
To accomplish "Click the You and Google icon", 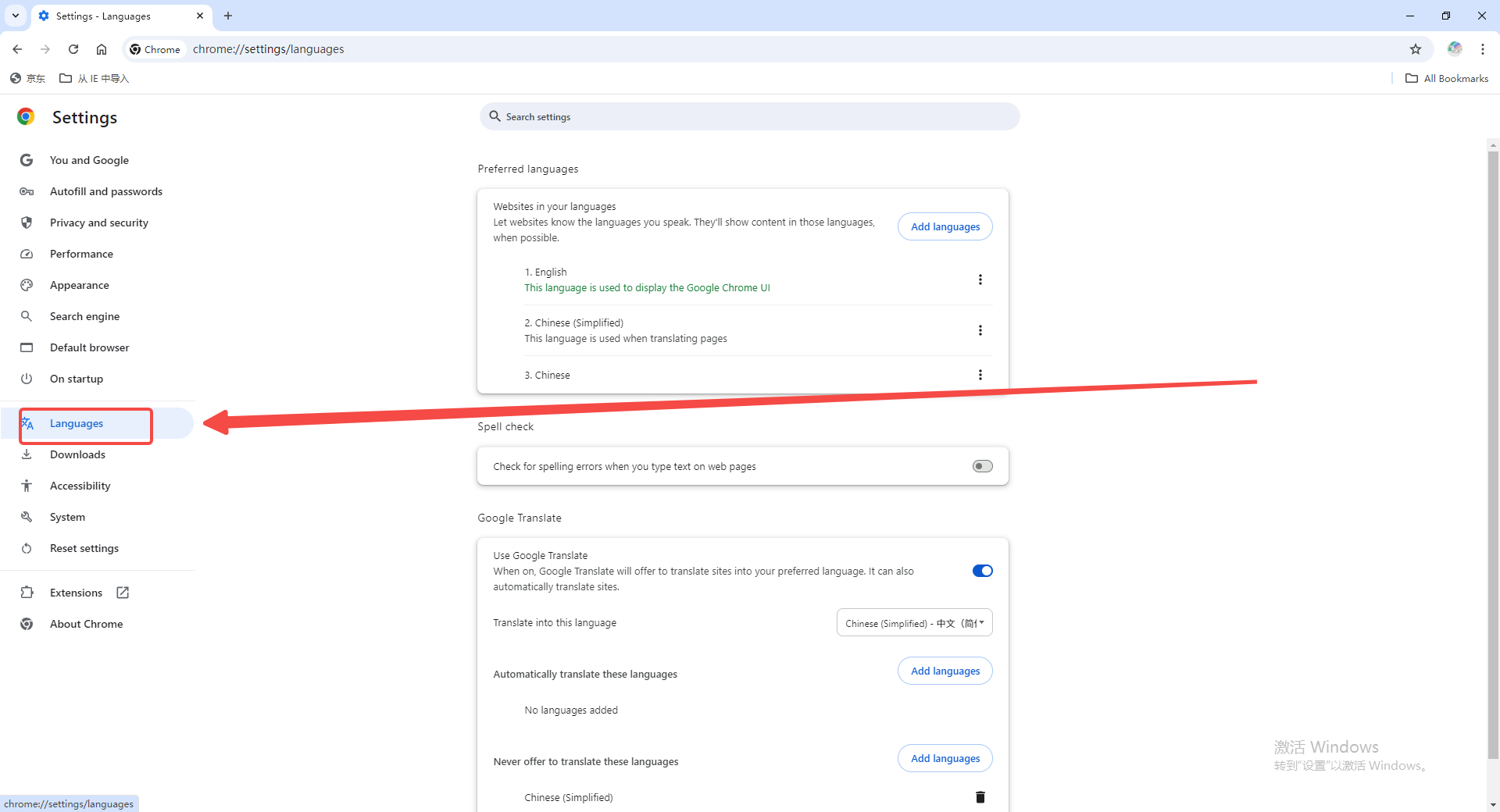I will pos(27,160).
